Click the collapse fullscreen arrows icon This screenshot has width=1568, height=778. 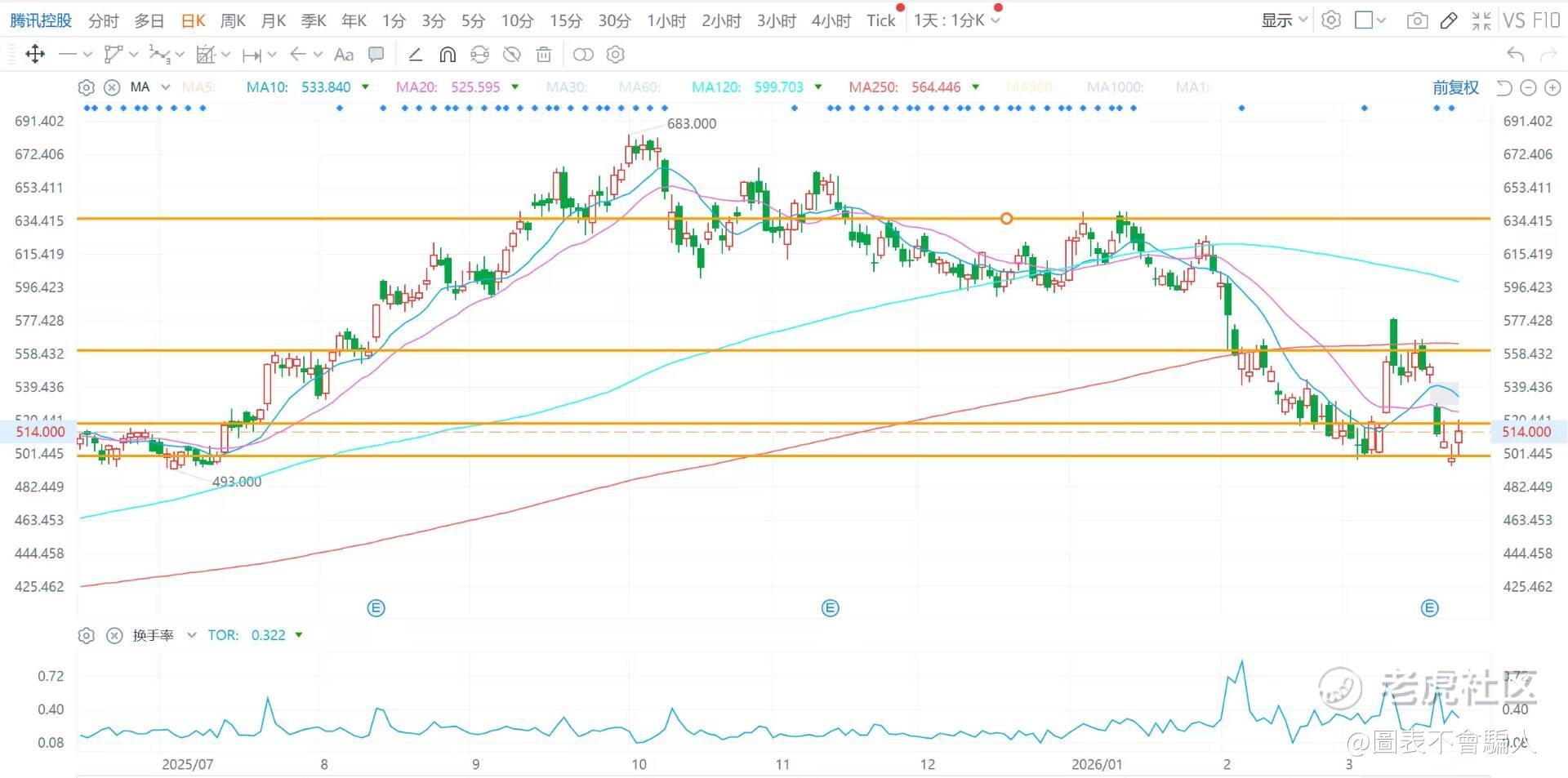[1481, 20]
